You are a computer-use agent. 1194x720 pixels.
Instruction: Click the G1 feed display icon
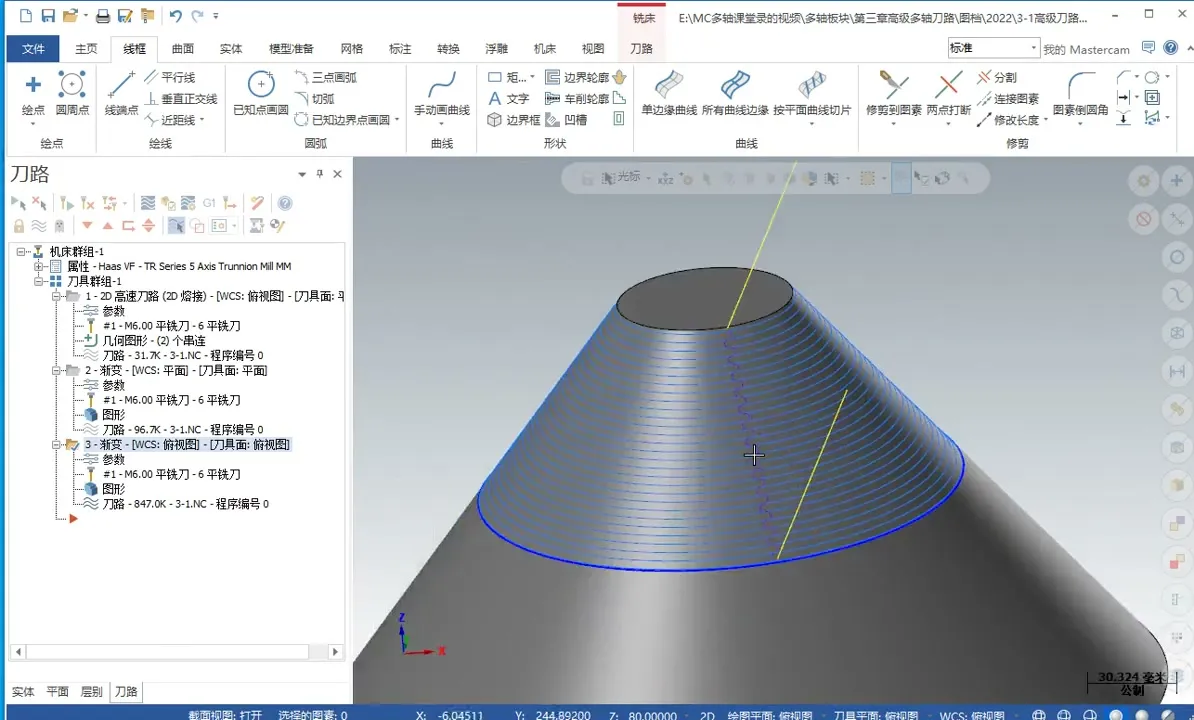(211, 203)
